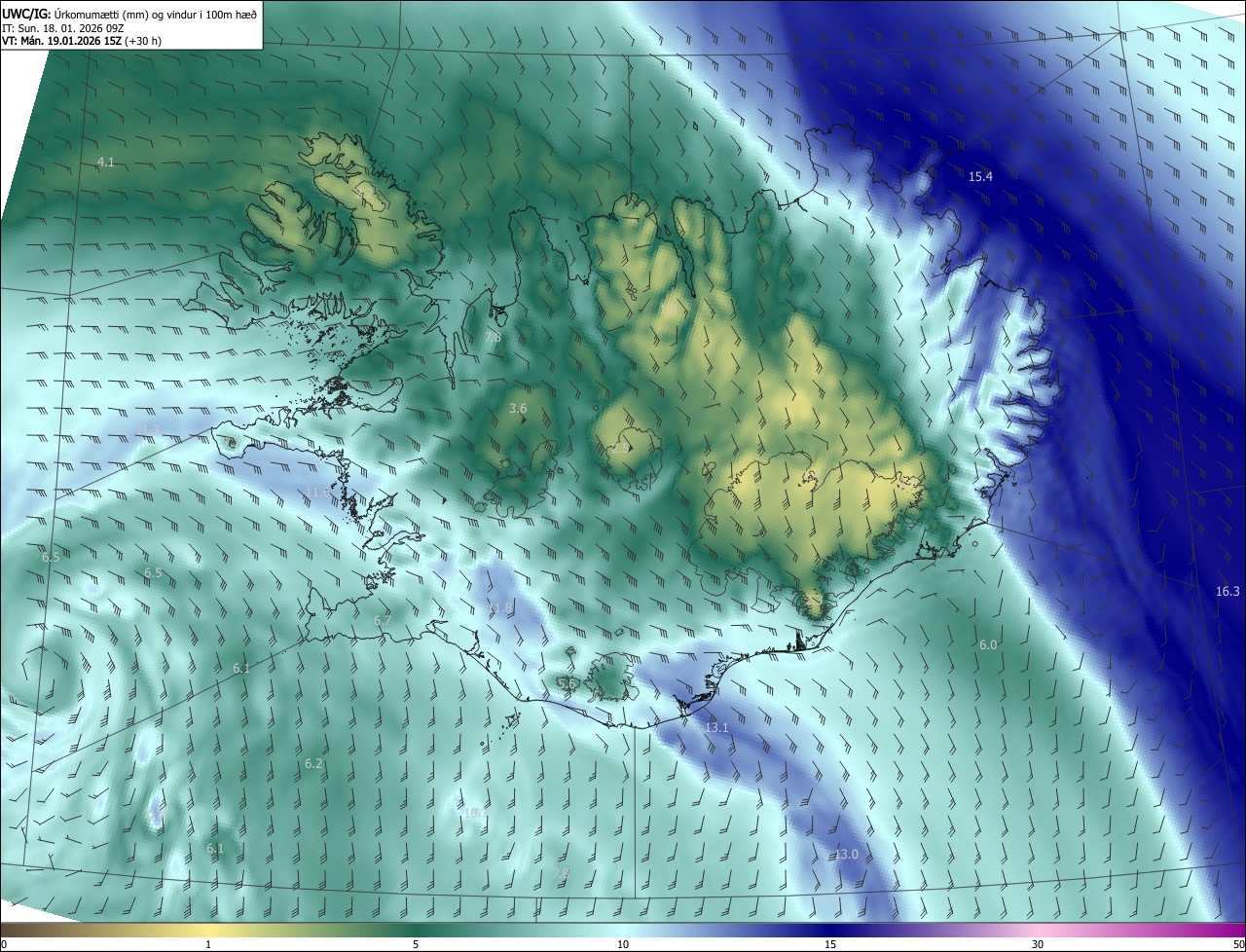
Task: Click the 13.0 value label on the map
Action: pos(846,854)
